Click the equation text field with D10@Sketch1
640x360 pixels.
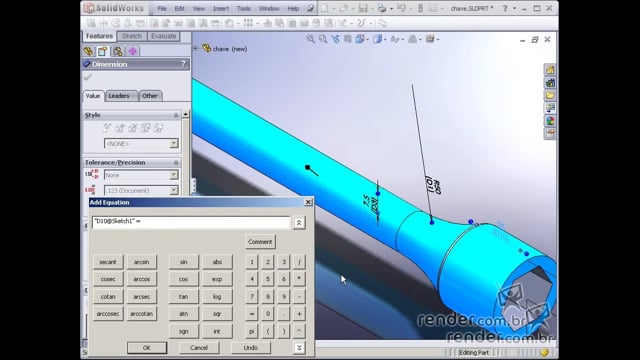191,222
